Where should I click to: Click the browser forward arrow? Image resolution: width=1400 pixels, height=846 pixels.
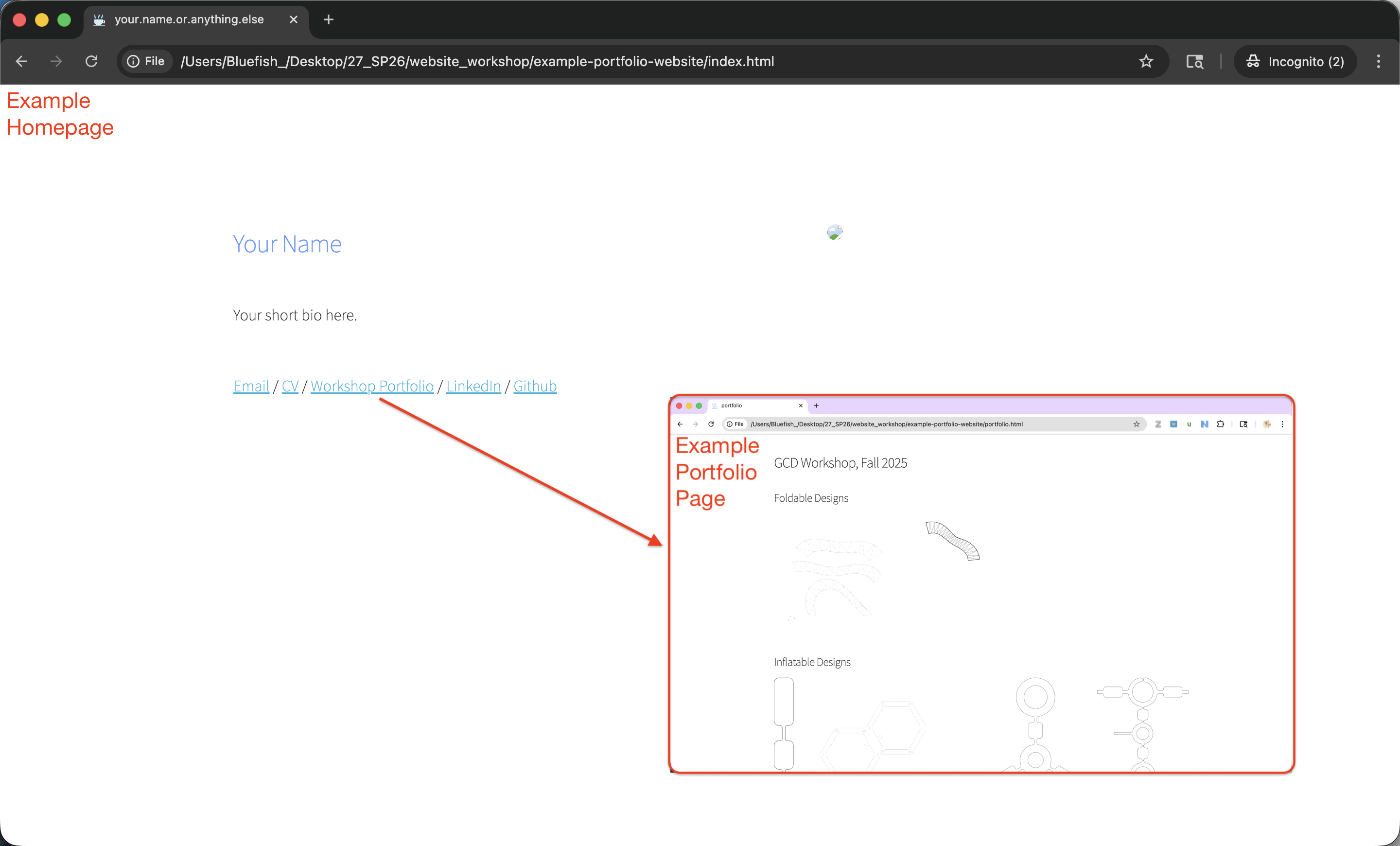click(56, 61)
